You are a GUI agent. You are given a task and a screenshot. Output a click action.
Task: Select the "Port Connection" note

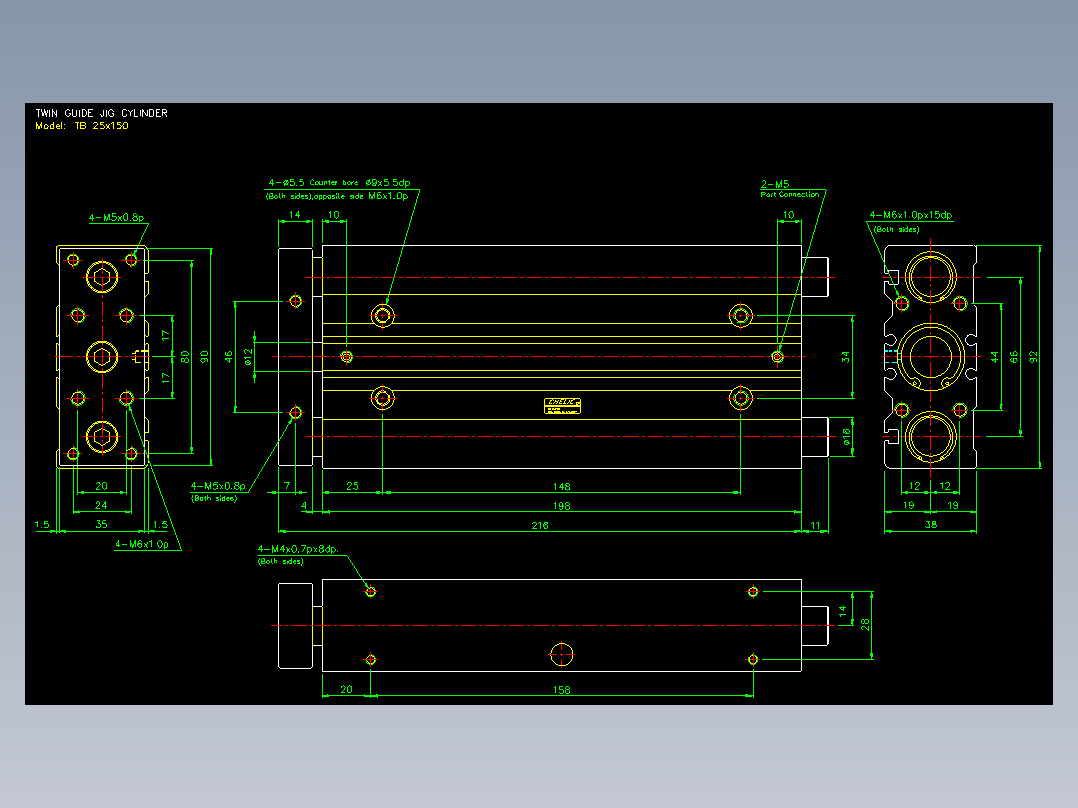[790, 195]
